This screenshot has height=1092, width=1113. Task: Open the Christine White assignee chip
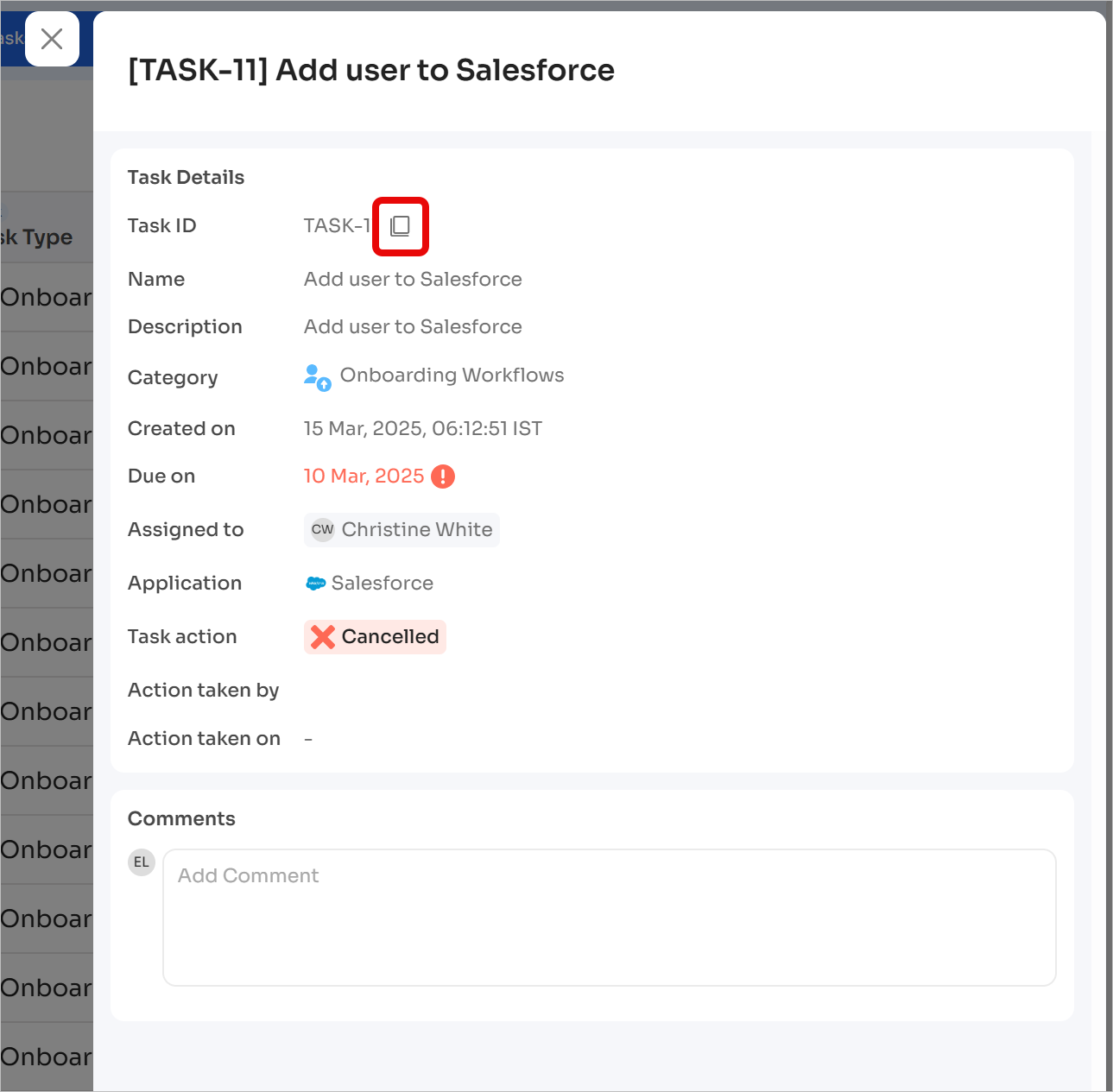402,530
